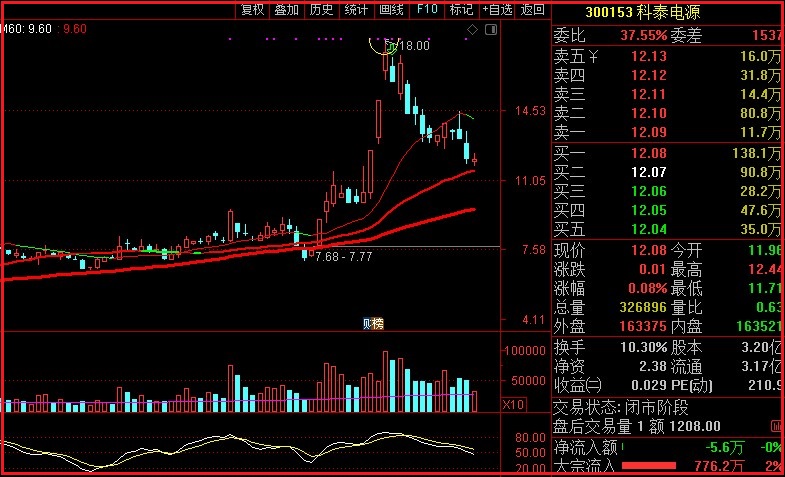This screenshot has width=785, height=477.
Task: Click the 交易状态: 闭市阶段 status line
Action: pyautogui.click(x=621, y=407)
